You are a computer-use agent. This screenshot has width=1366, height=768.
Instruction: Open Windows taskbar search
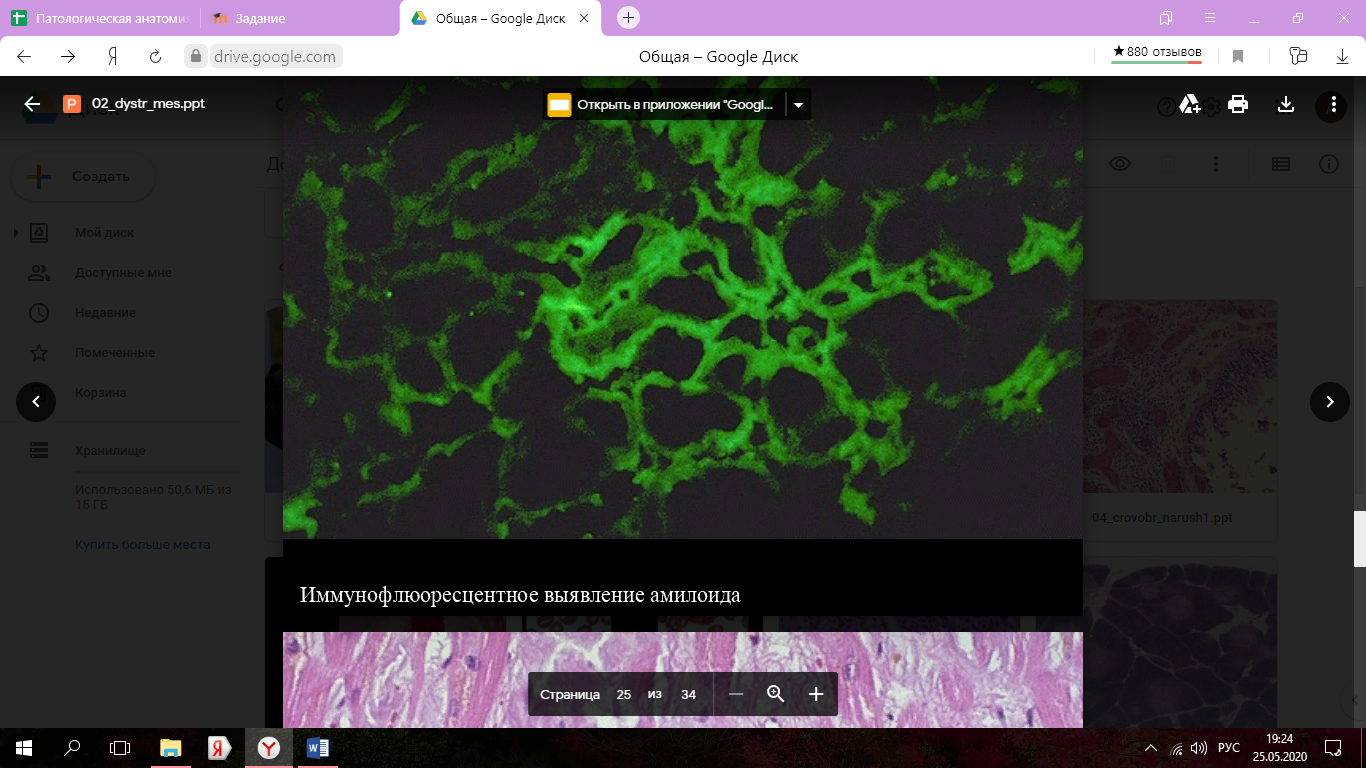(72, 748)
